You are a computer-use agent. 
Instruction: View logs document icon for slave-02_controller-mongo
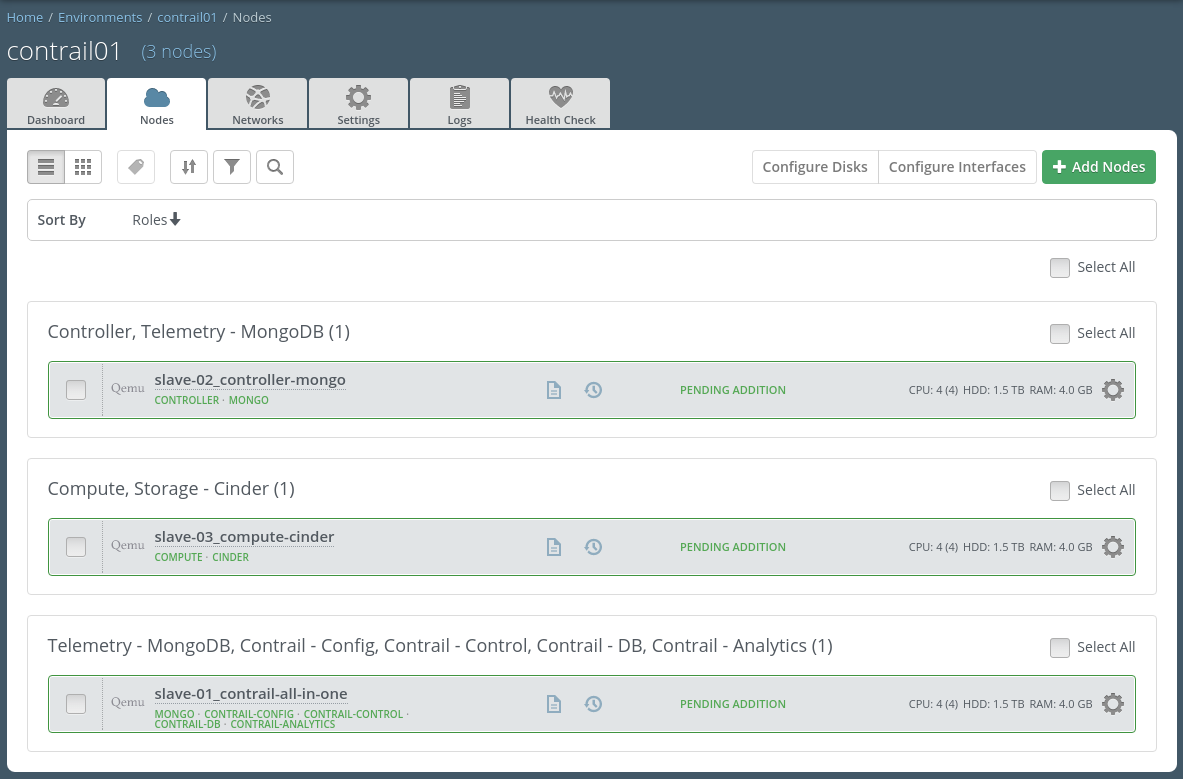(554, 390)
